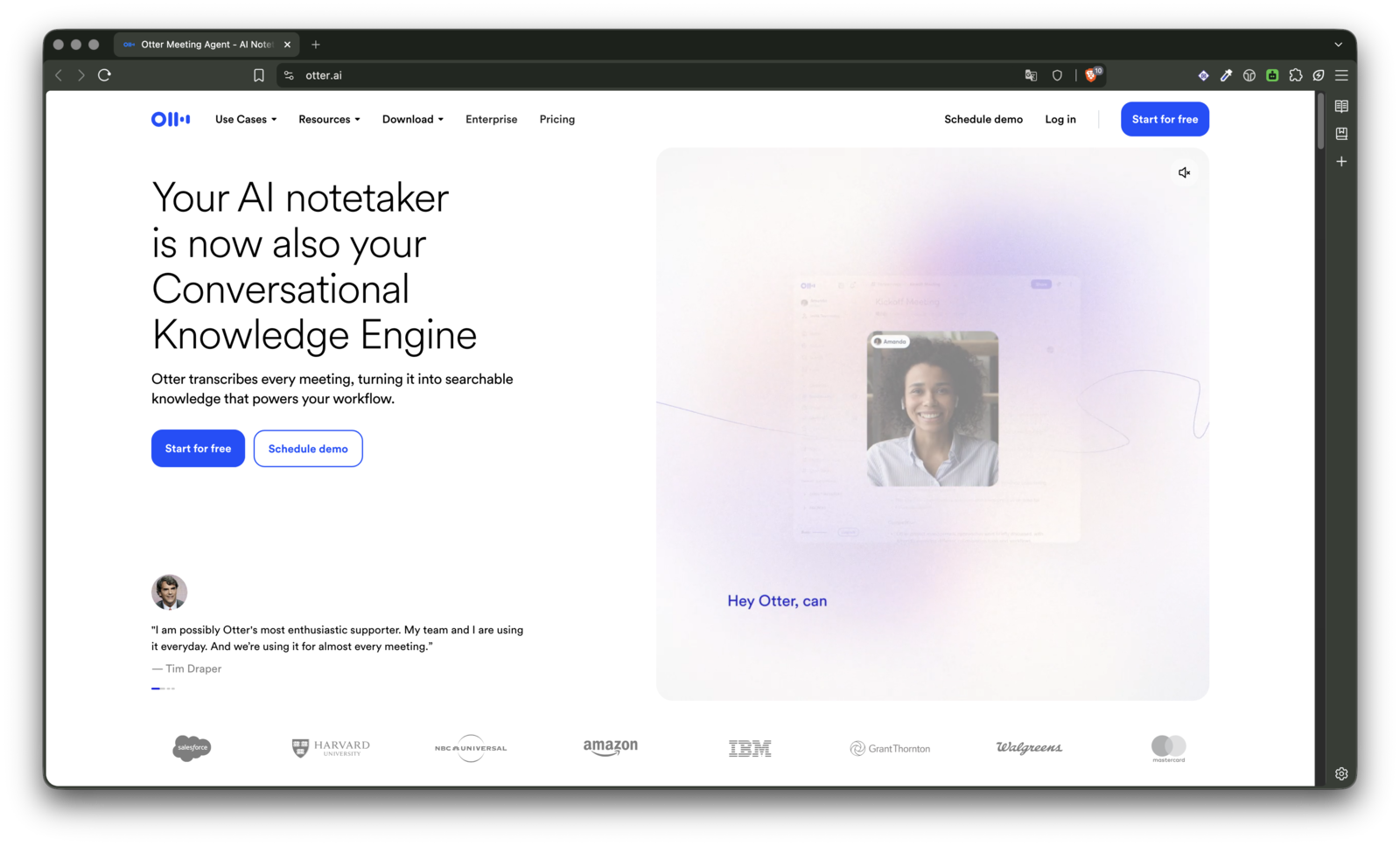Unmute the hero video sound icon

[1184, 172]
